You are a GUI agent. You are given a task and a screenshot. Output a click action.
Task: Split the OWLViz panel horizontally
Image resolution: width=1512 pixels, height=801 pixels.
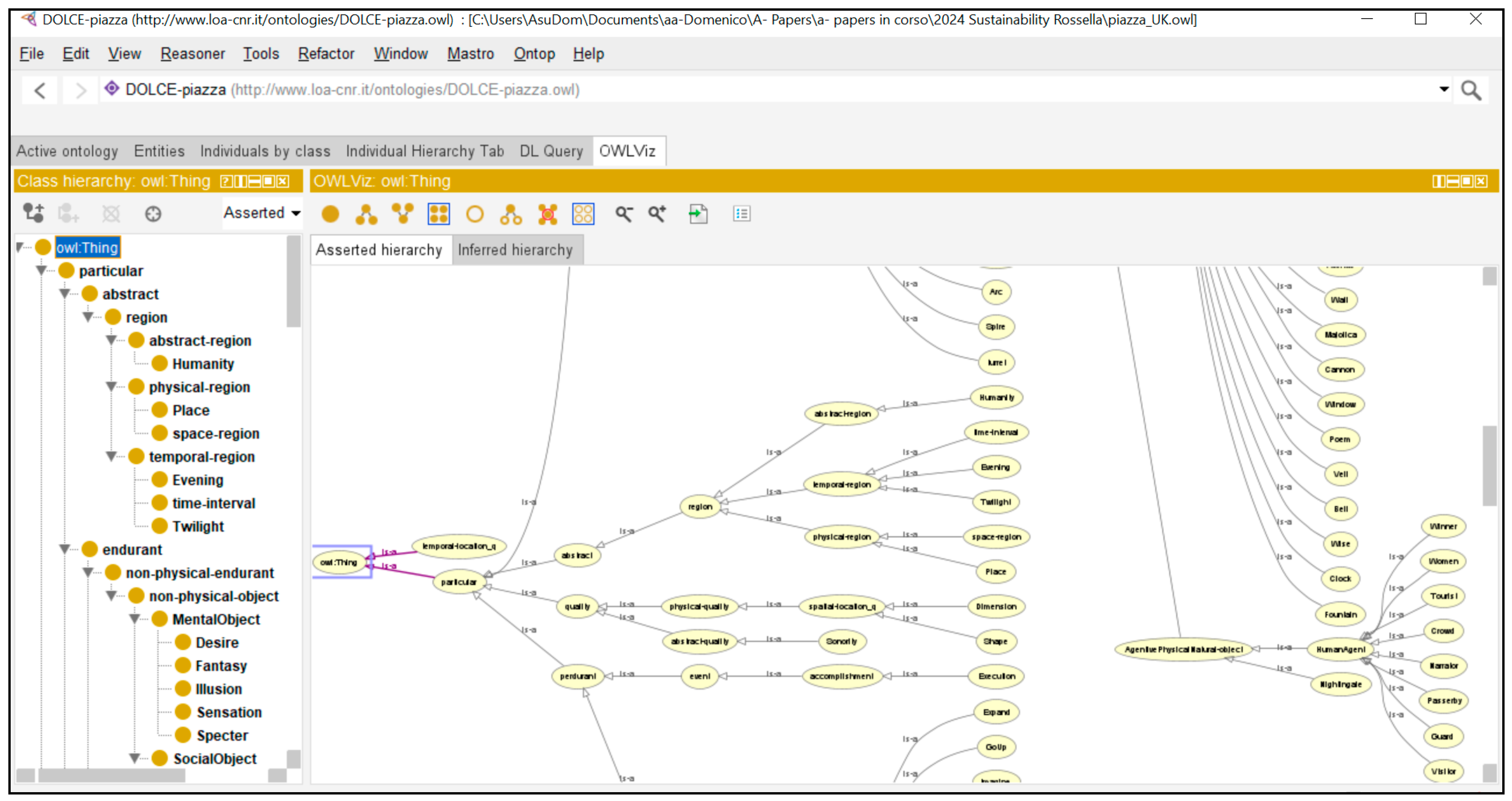1453,182
